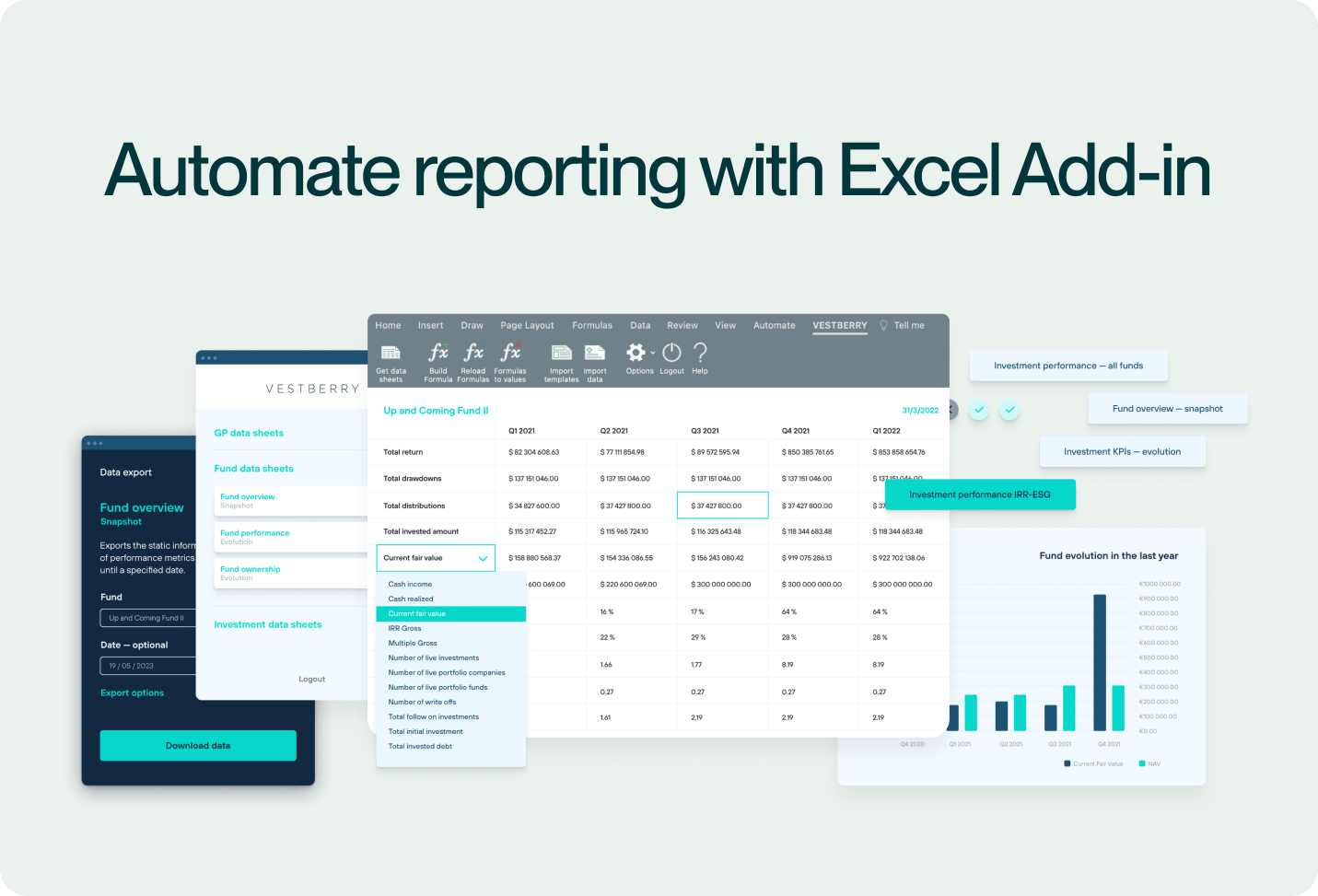This screenshot has width=1318, height=896.
Task: Click the Import data icon
Action: click(x=595, y=353)
